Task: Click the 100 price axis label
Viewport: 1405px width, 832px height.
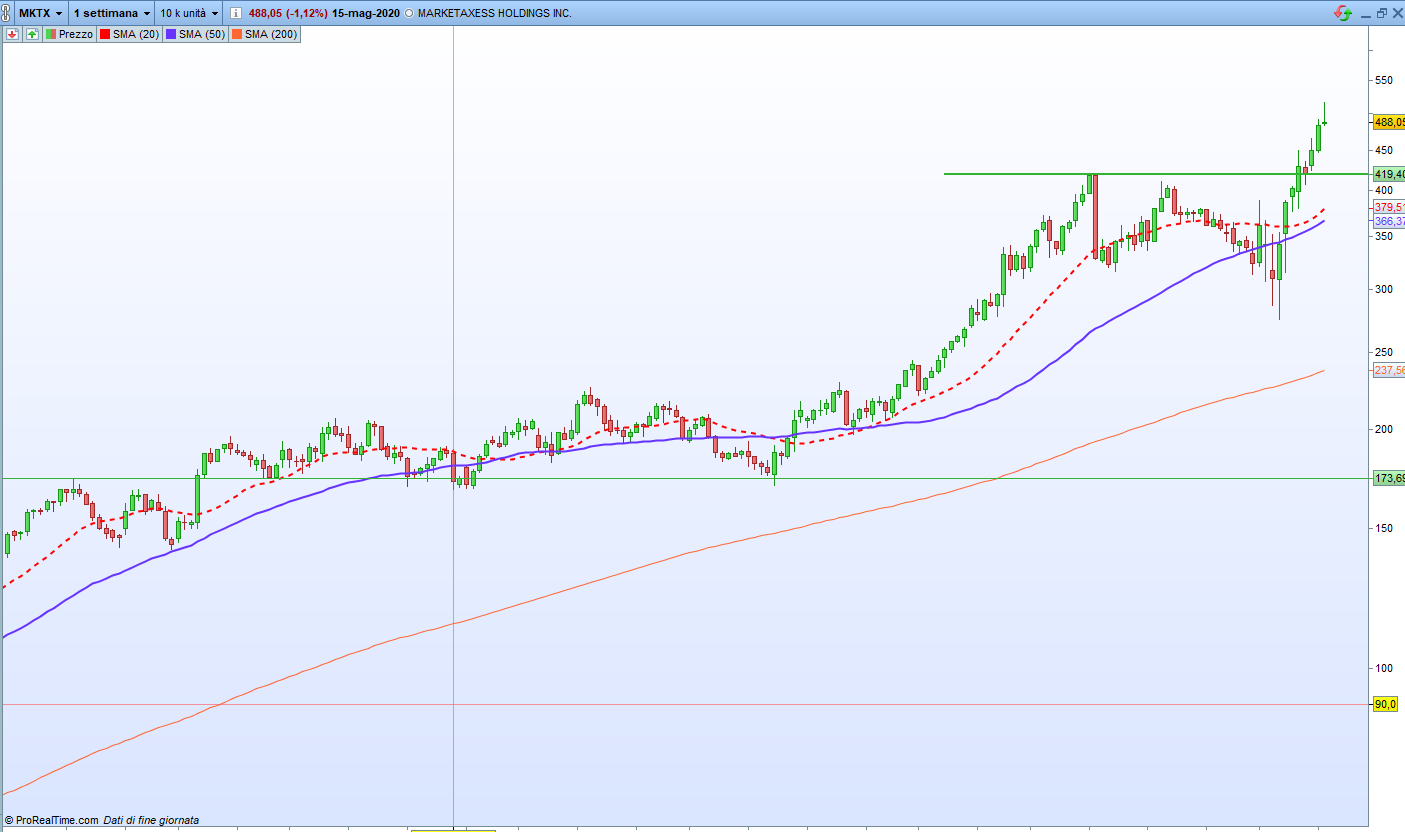Action: 1384,668
